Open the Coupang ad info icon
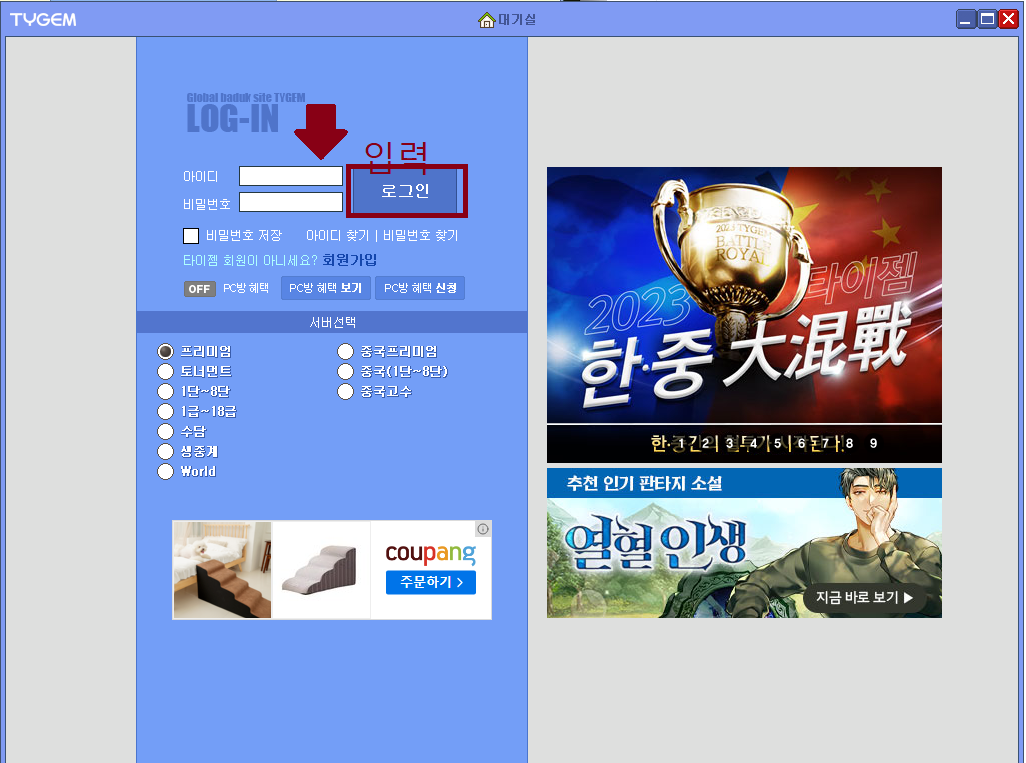Viewport: 1026px width, 763px height. click(x=483, y=529)
